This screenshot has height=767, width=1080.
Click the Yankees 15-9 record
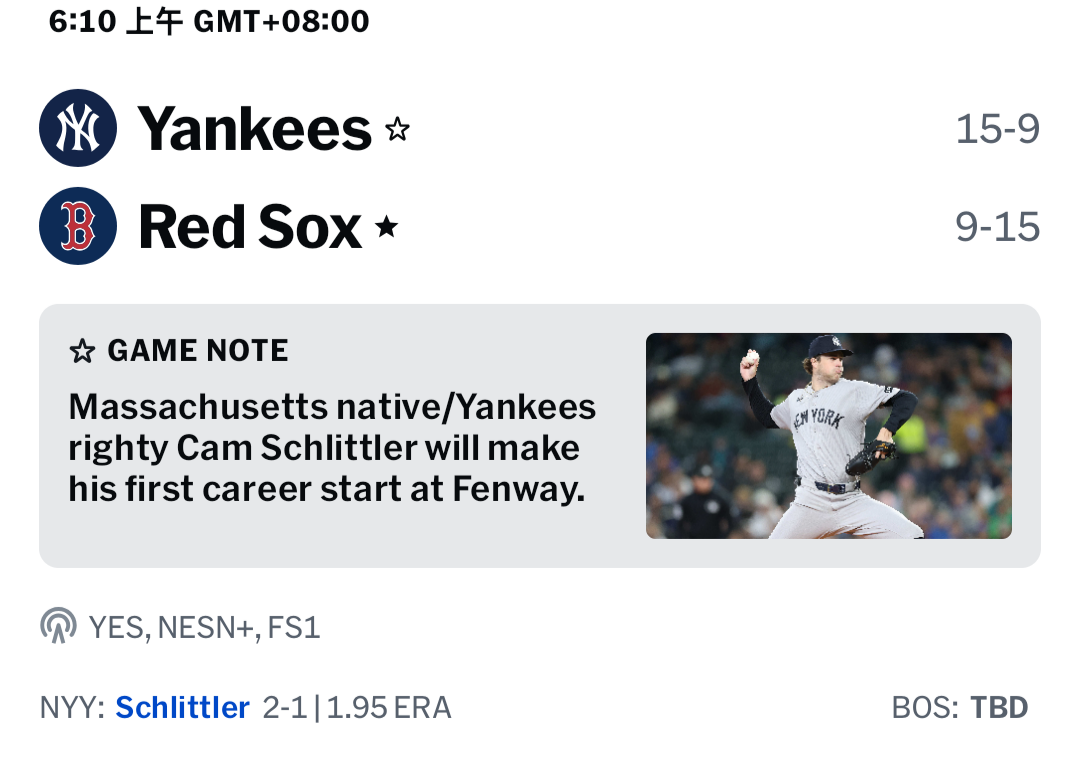coord(997,129)
